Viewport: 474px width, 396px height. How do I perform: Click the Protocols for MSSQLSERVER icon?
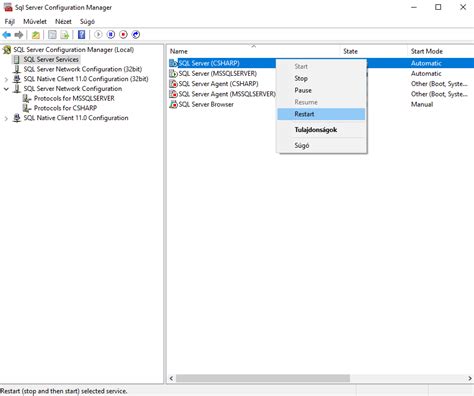point(27,99)
